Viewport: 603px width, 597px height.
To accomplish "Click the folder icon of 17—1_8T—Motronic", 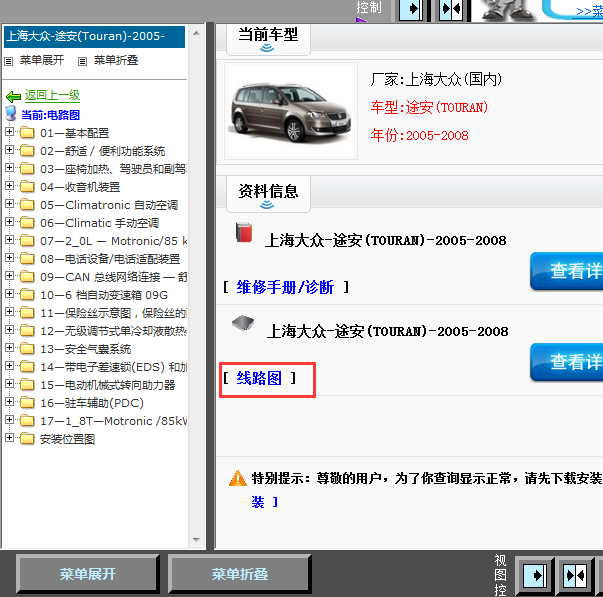I will [x=27, y=421].
